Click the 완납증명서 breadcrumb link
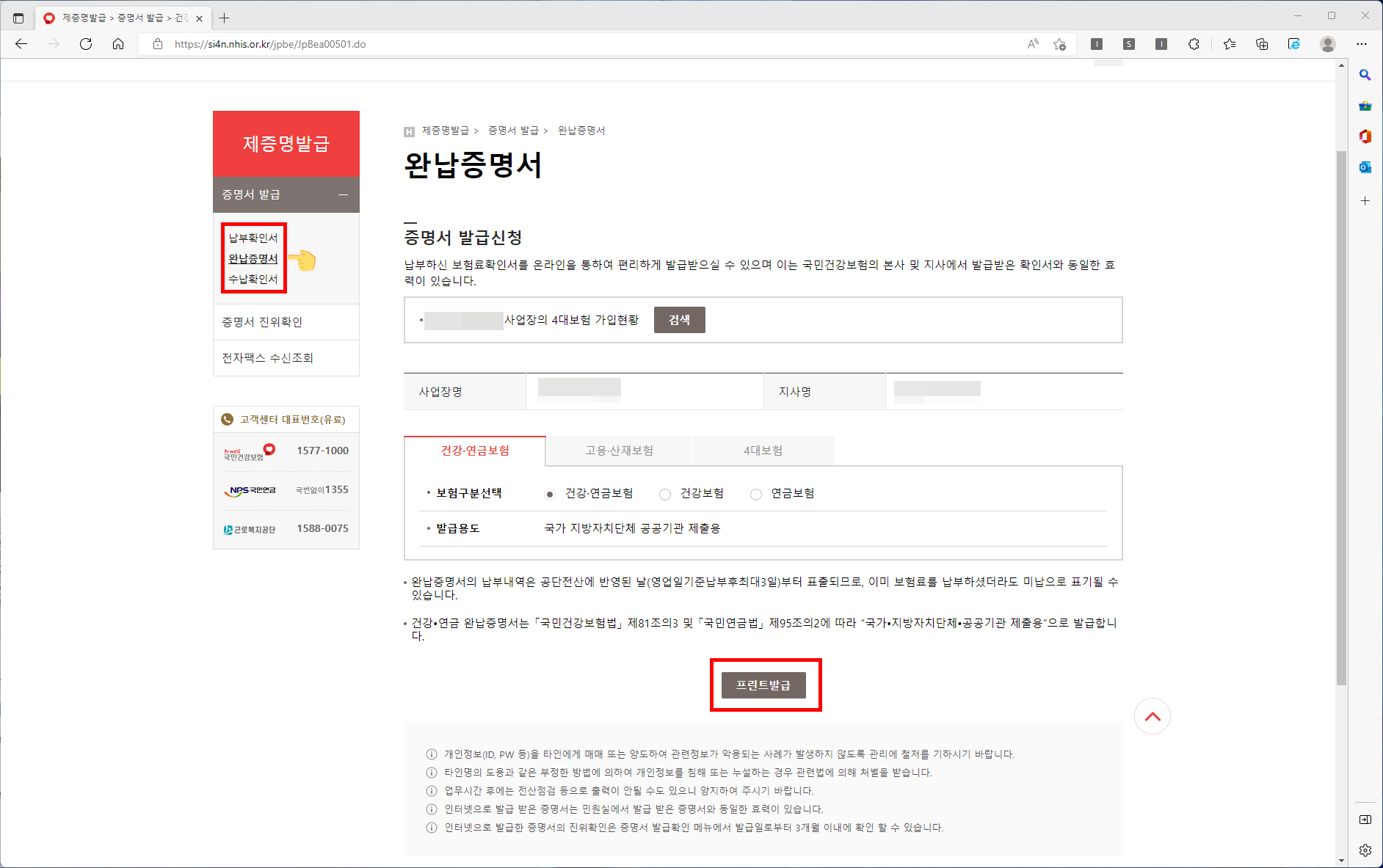 coord(581,131)
